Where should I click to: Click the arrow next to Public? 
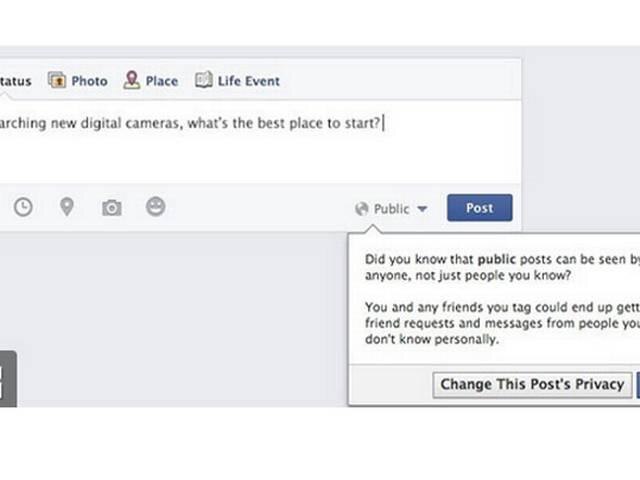click(422, 209)
